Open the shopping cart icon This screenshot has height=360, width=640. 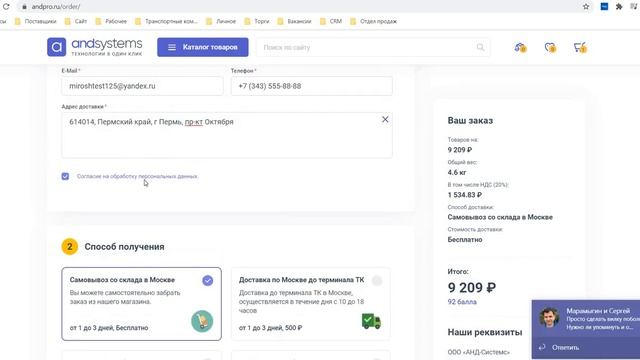point(580,47)
